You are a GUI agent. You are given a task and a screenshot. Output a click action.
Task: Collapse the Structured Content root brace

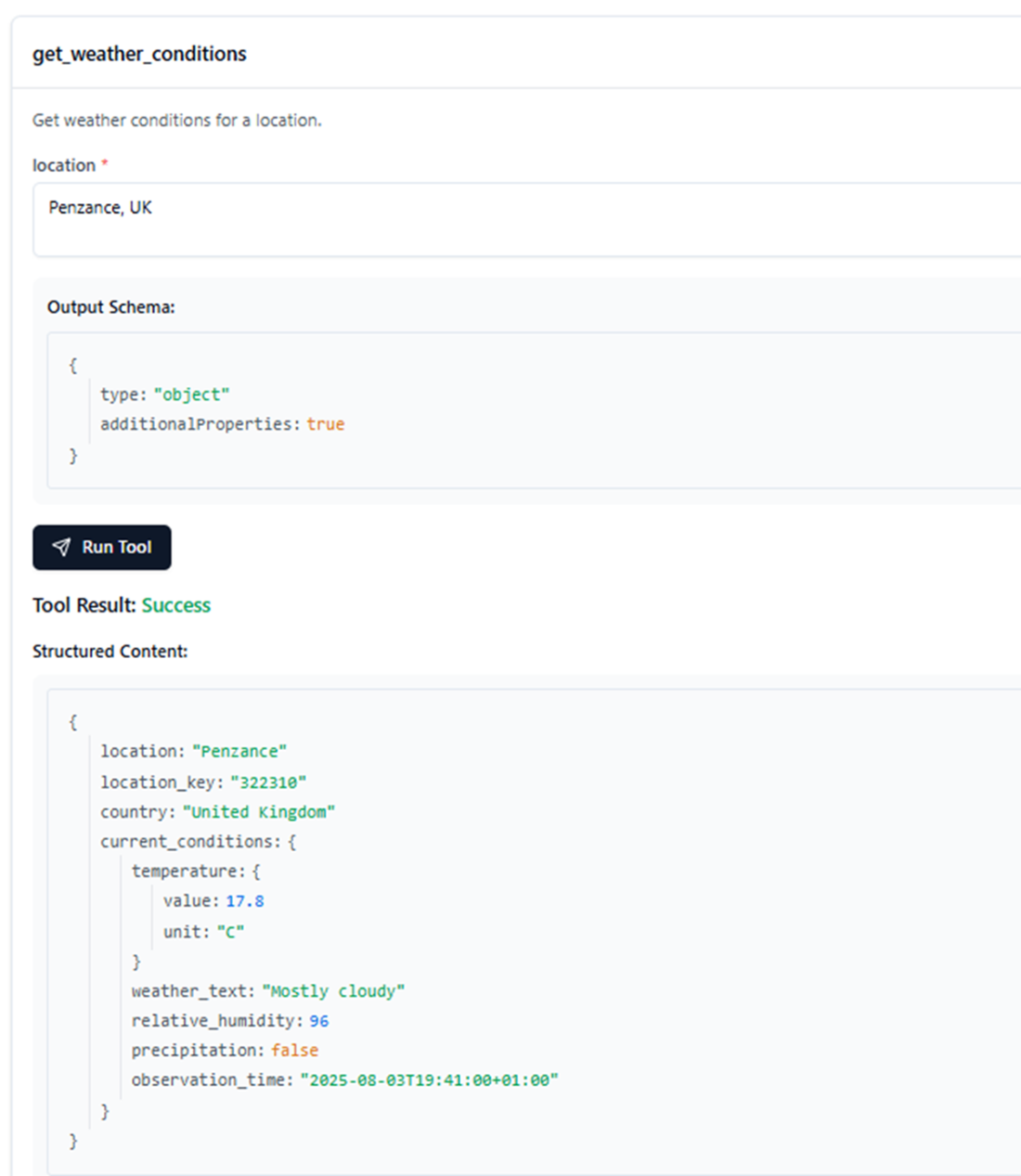pos(73,722)
